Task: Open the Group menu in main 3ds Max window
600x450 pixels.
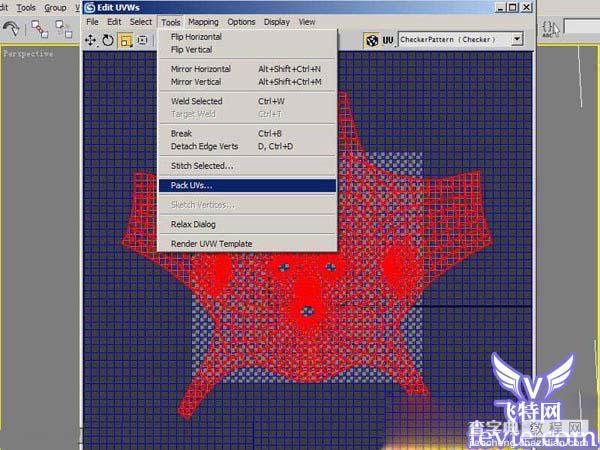Action: coord(55,8)
